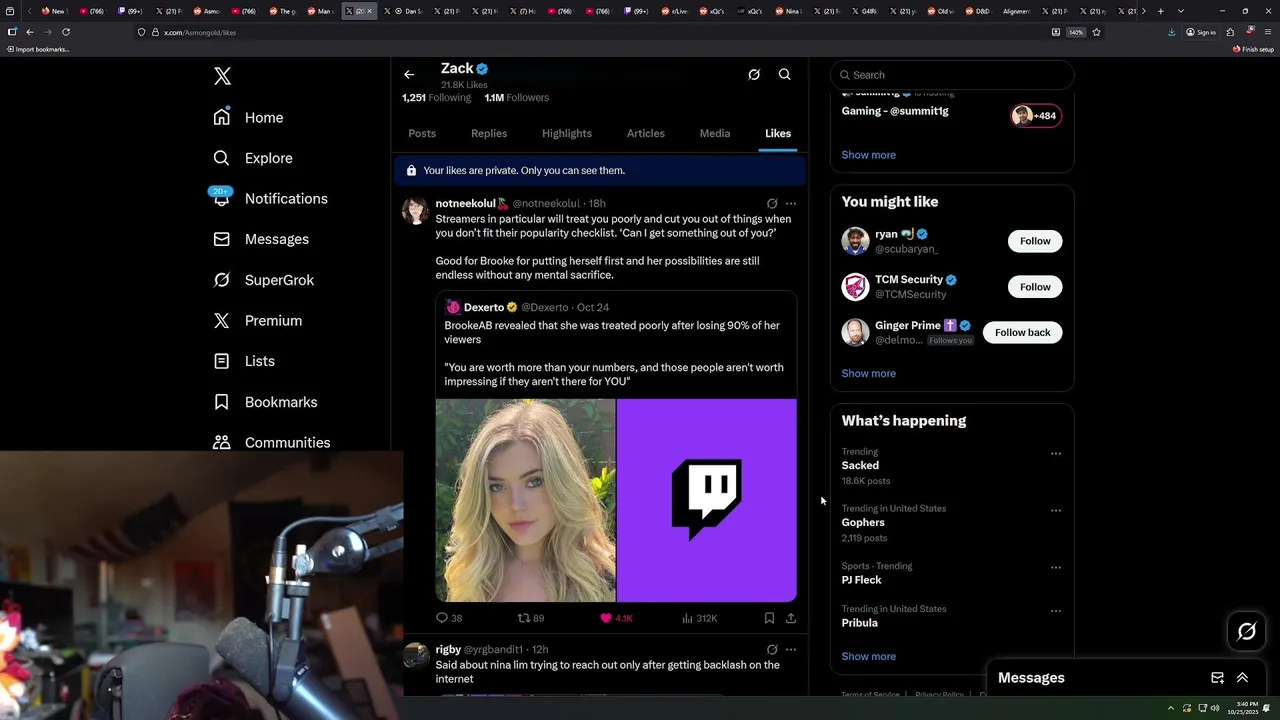Image resolution: width=1280 pixels, height=720 pixels.
Task: Click the Bookmarks ribbon icon in sidebar
Action: pyautogui.click(x=222, y=402)
